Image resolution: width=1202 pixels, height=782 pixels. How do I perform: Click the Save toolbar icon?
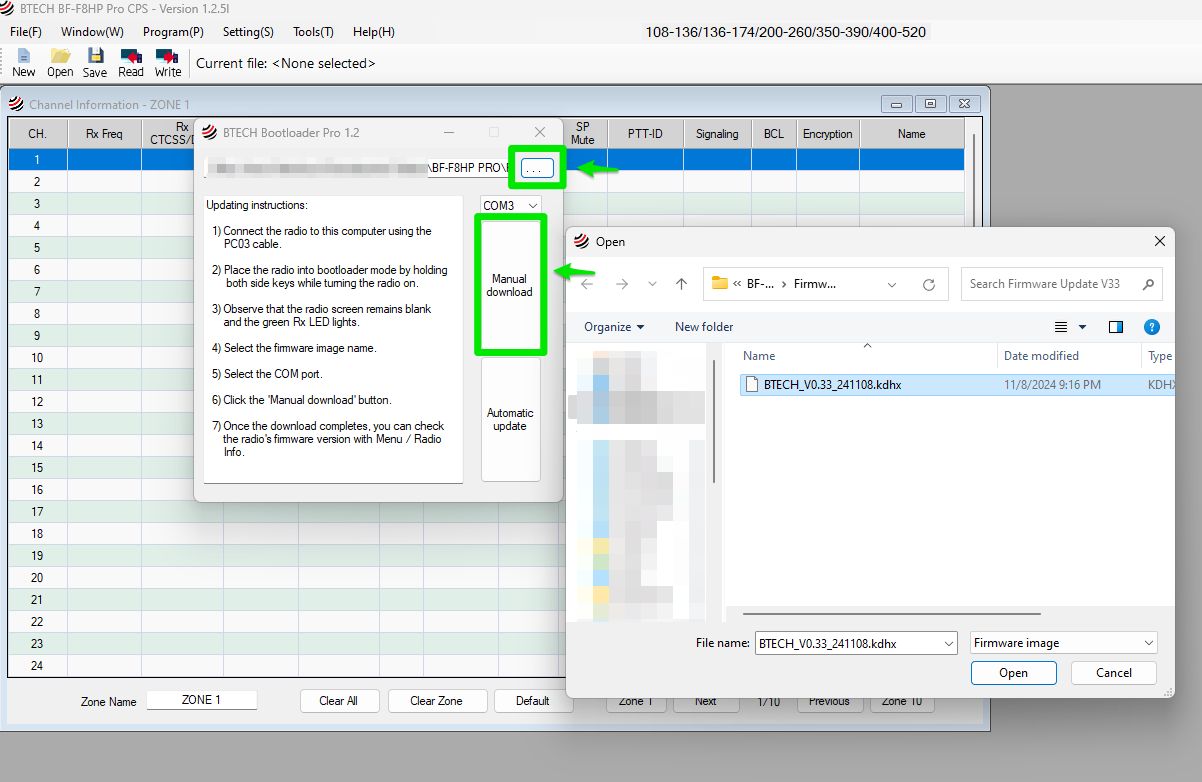95,62
